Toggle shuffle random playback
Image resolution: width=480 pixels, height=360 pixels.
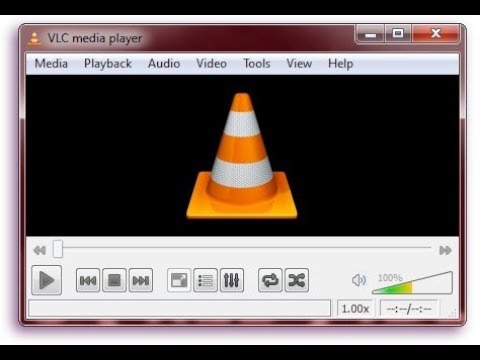pyautogui.click(x=297, y=280)
